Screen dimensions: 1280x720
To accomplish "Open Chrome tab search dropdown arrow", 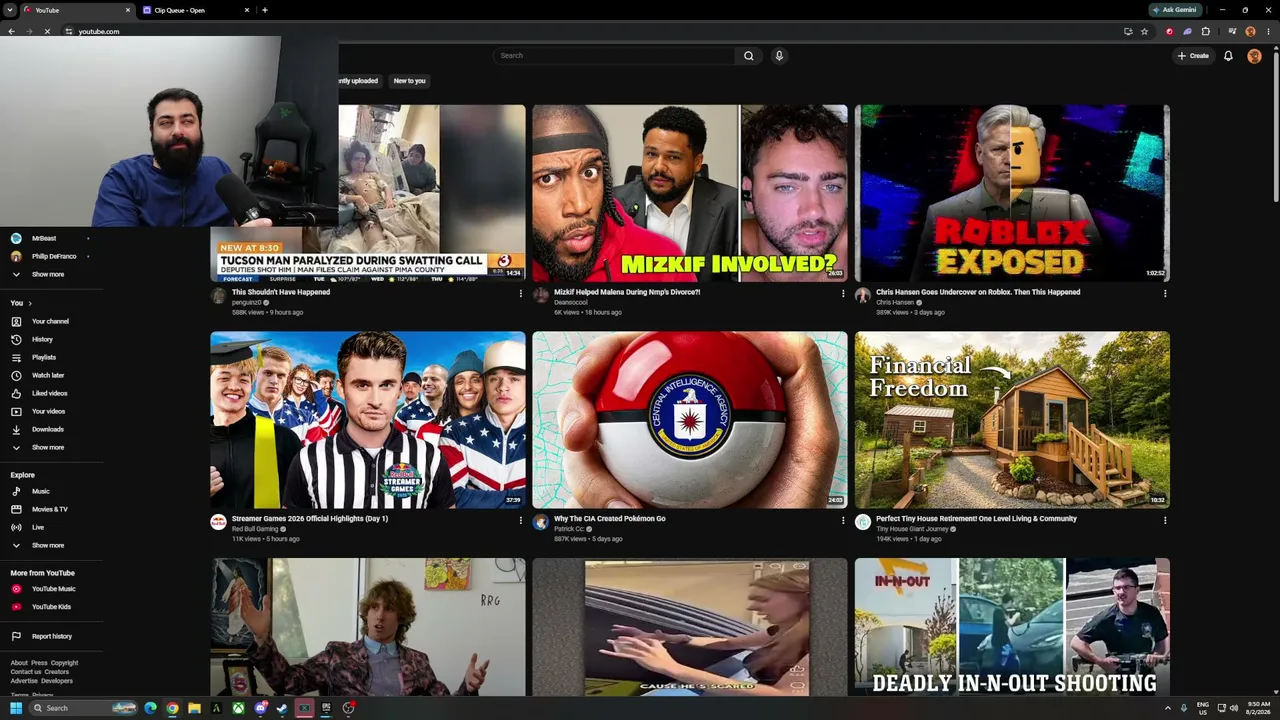I will click(10, 10).
